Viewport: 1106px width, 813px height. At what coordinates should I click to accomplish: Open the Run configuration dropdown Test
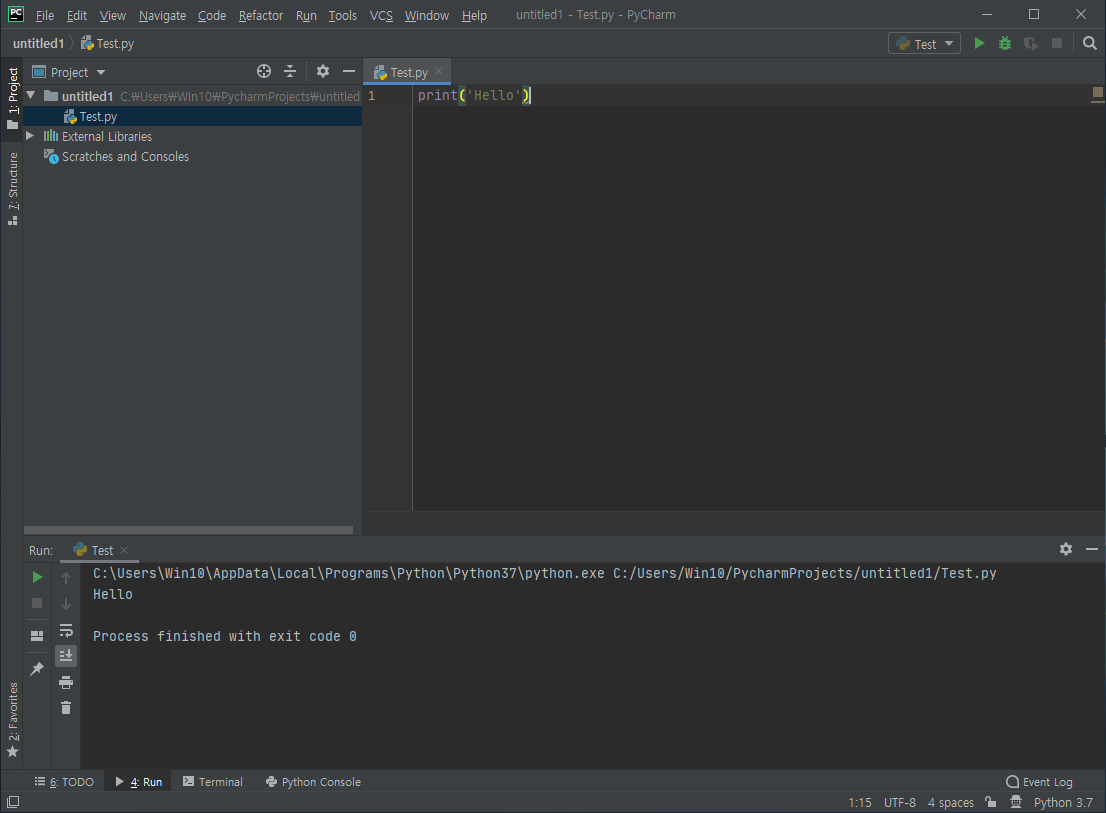point(924,44)
